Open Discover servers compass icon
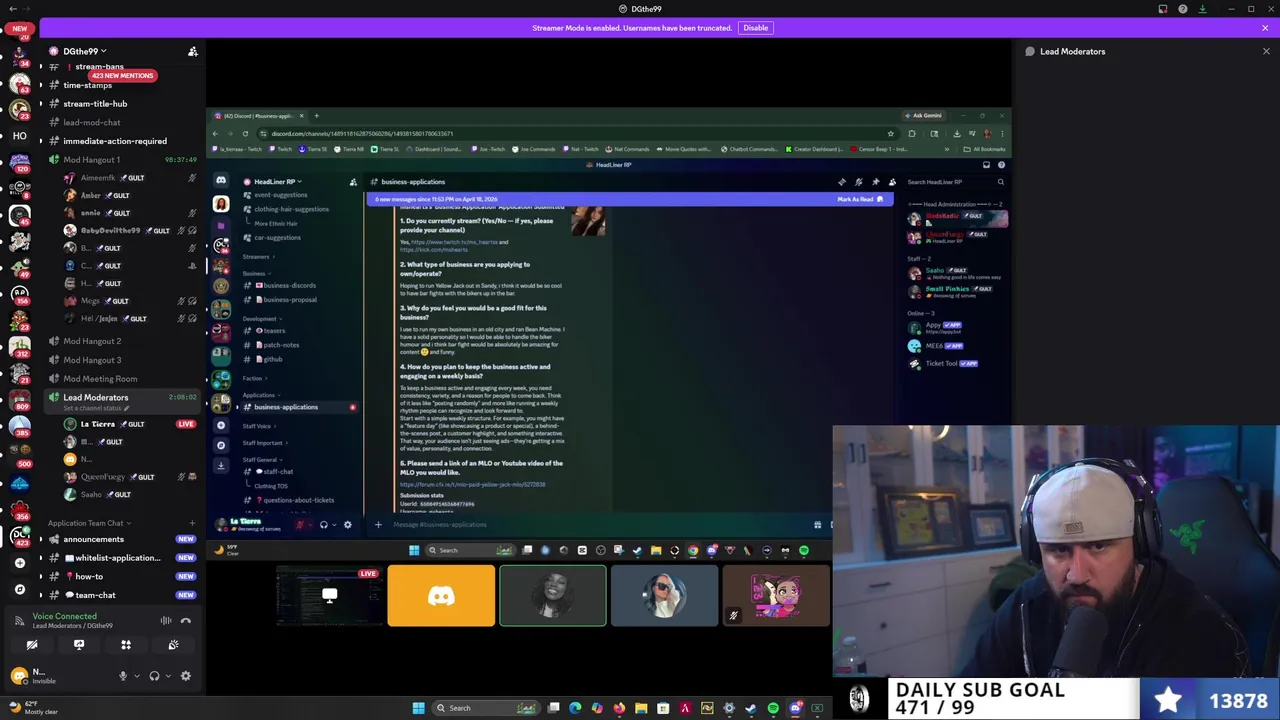Viewport: 1280px width, 720px height. tap(19, 590)
